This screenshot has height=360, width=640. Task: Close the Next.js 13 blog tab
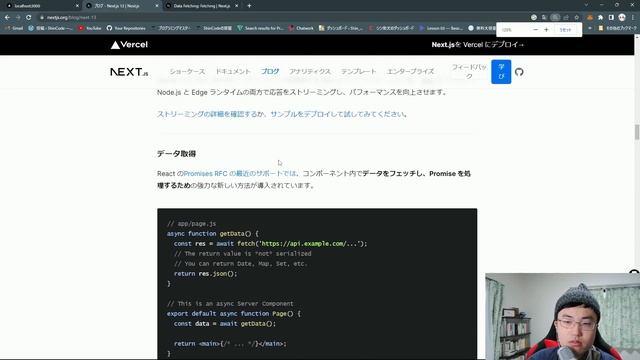[x=157, y=6]
